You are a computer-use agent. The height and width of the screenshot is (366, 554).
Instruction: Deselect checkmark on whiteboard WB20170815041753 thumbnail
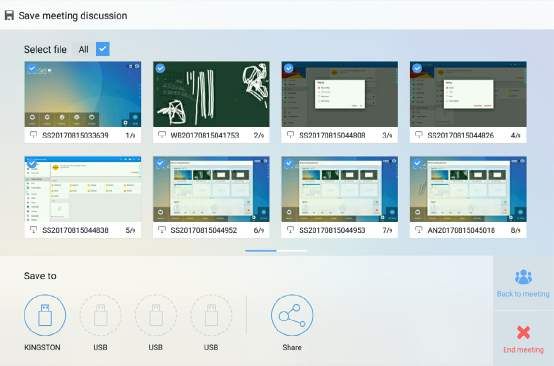[x=160, y=68]
